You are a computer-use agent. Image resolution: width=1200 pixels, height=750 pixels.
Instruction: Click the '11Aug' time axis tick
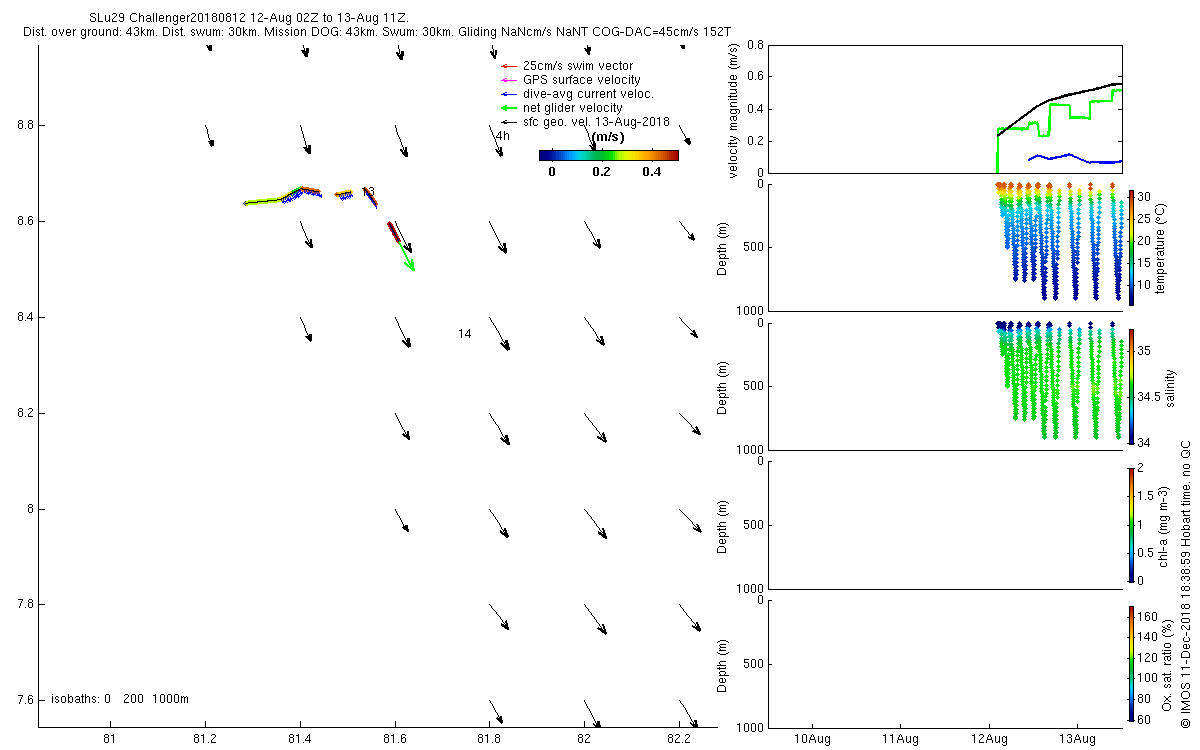coord(900,739)
